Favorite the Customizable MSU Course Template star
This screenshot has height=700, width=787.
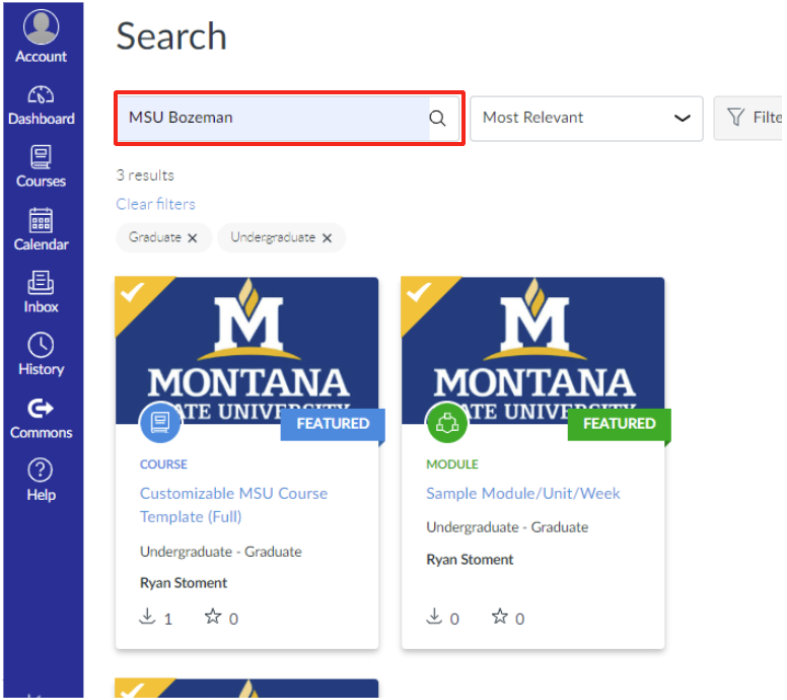click(x=212, y=617)
